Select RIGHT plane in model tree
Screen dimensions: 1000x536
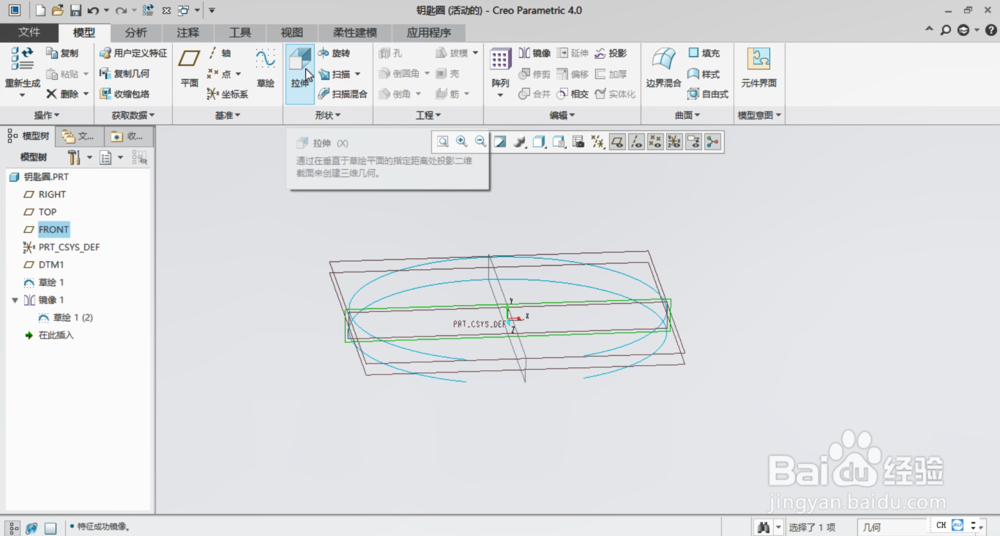52,194
